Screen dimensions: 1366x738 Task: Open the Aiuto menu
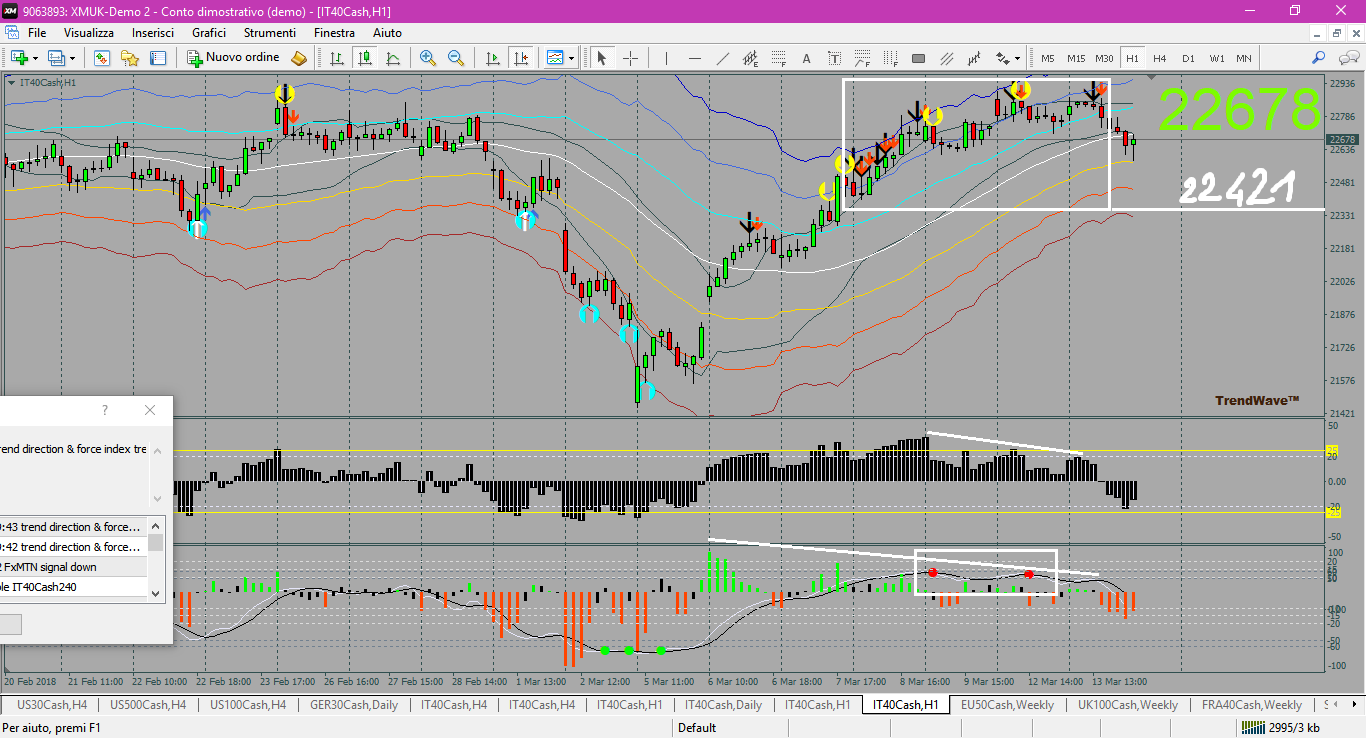(387, 33)
